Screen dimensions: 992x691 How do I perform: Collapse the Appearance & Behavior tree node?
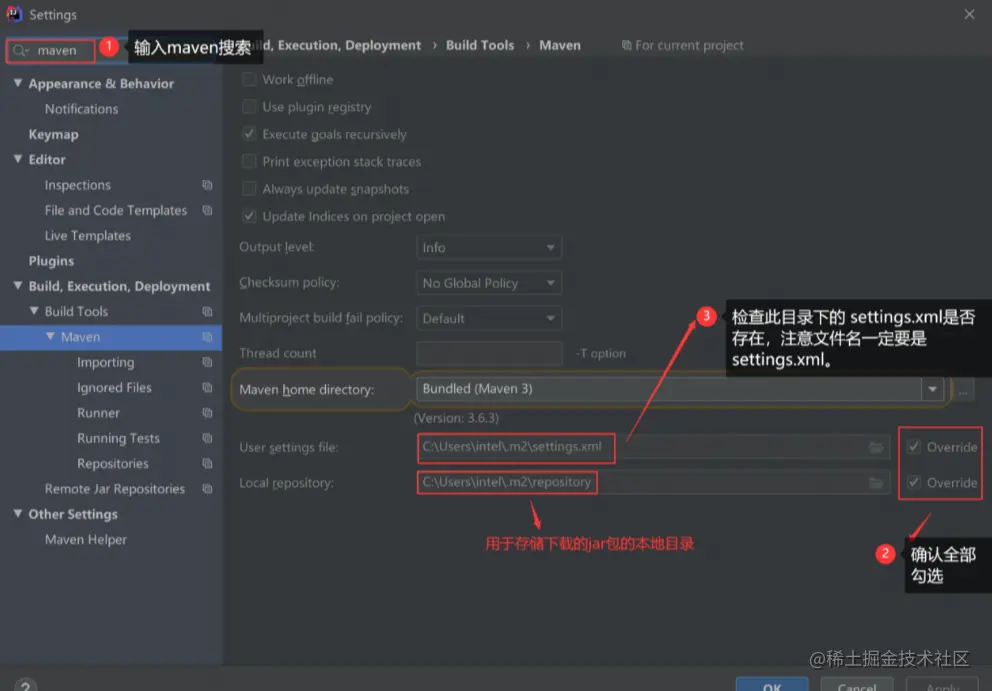point(18,83)
